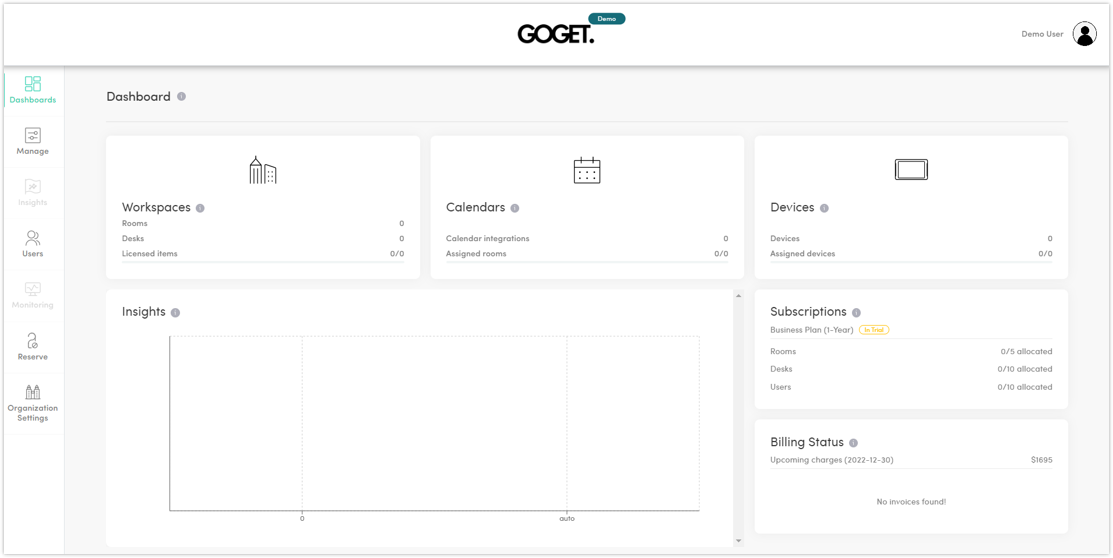Viewport: 1113px width, 558px height.
Task: Click the Workspaces card heading
Action: [156, 207]
